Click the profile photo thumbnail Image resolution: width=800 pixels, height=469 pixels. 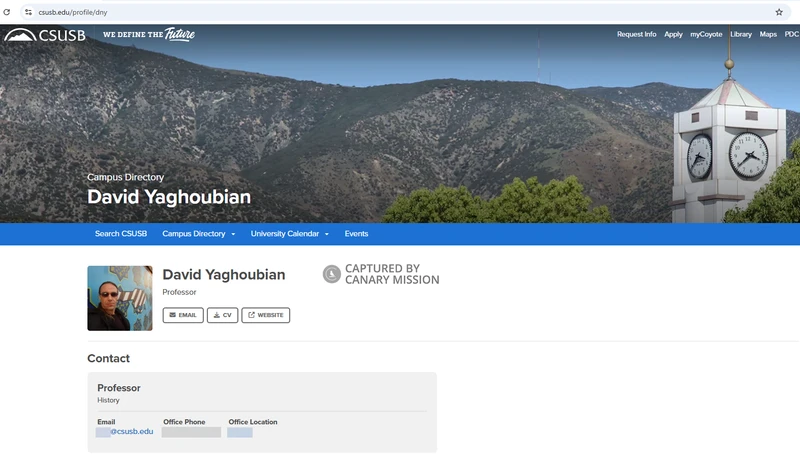coord(120,298)
